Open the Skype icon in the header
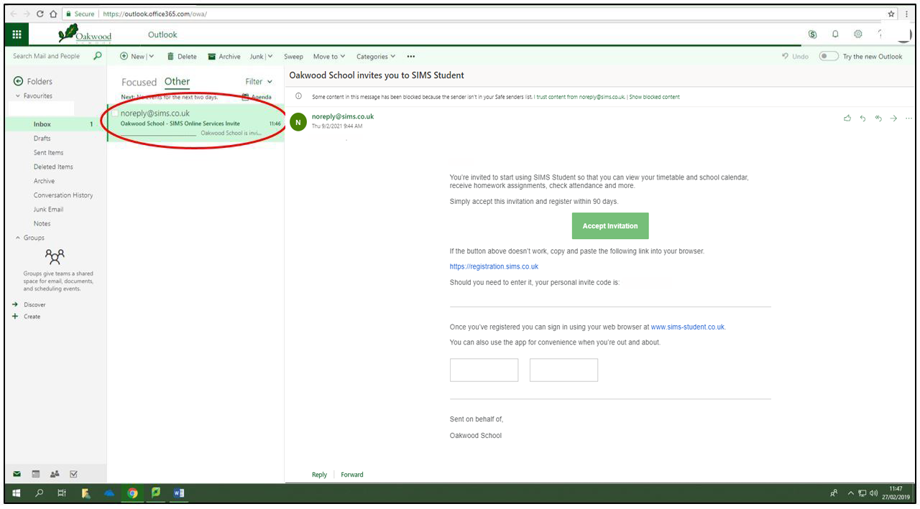This screenshot has height=509, width=920. click(x=813, y=35)
